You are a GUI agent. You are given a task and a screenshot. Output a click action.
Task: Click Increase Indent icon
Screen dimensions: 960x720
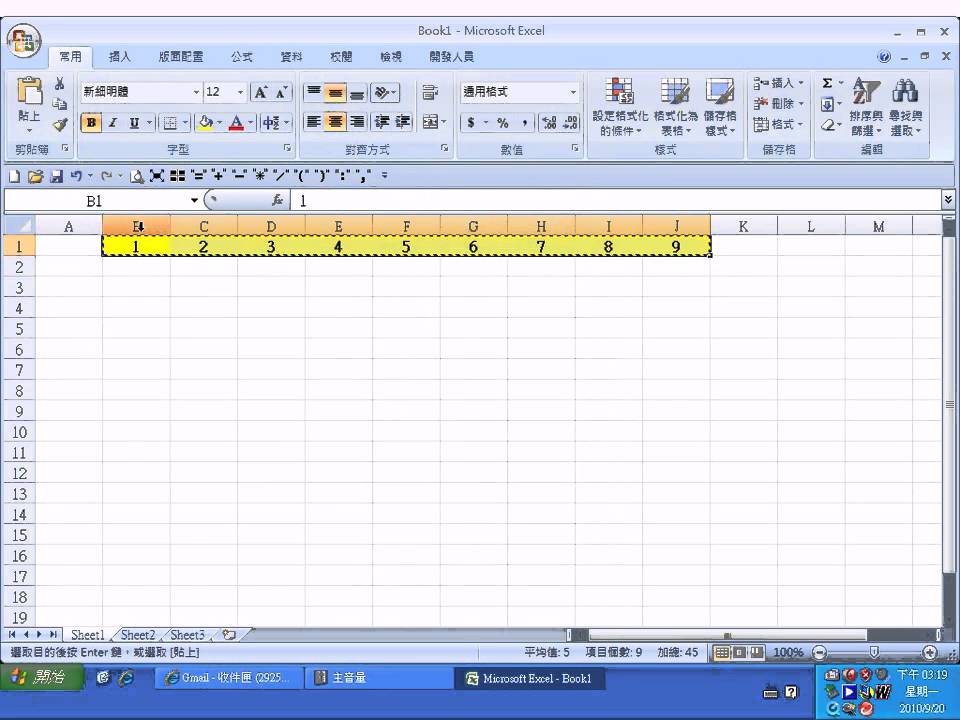click(x=402, y=122)
